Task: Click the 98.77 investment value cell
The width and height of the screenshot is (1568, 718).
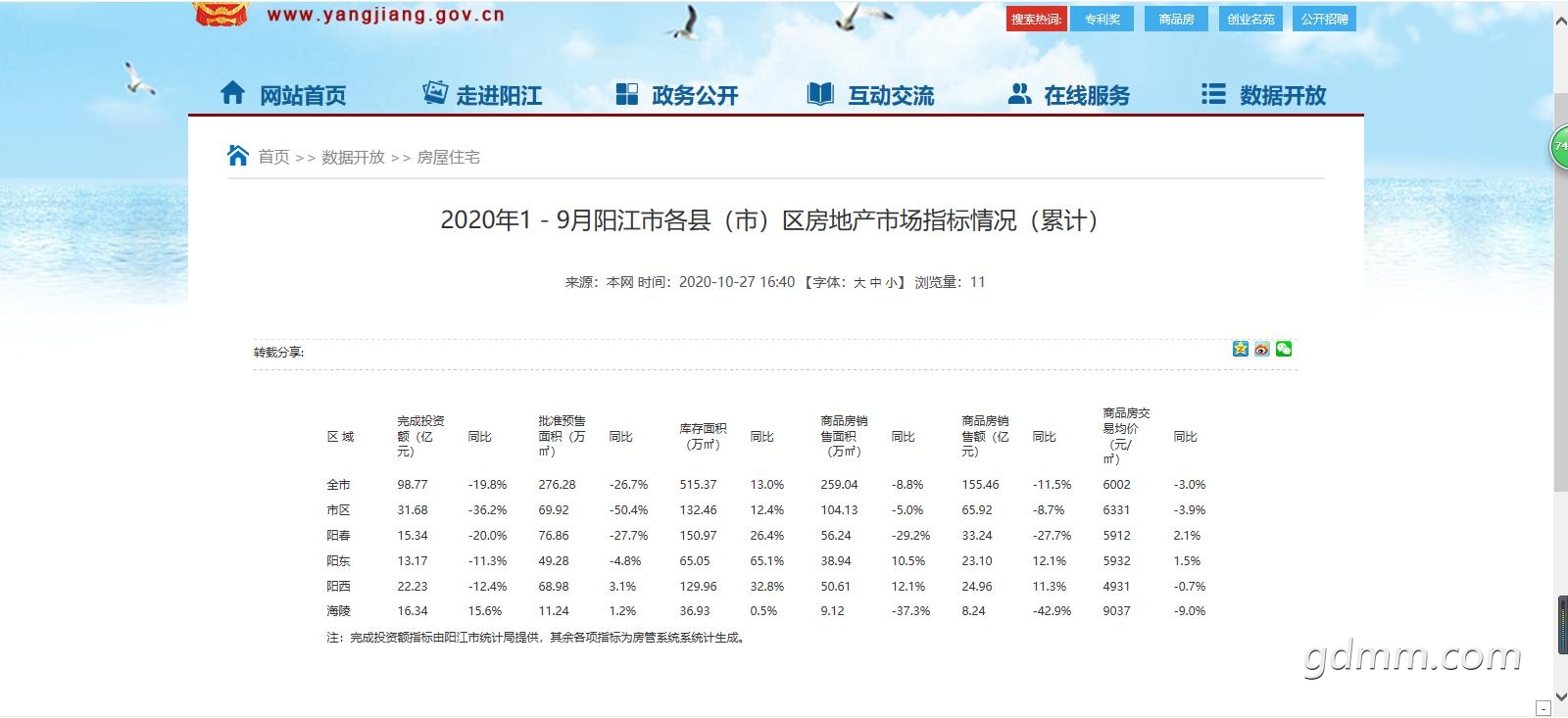Action: pyautogui.click(x=413, y=485)
